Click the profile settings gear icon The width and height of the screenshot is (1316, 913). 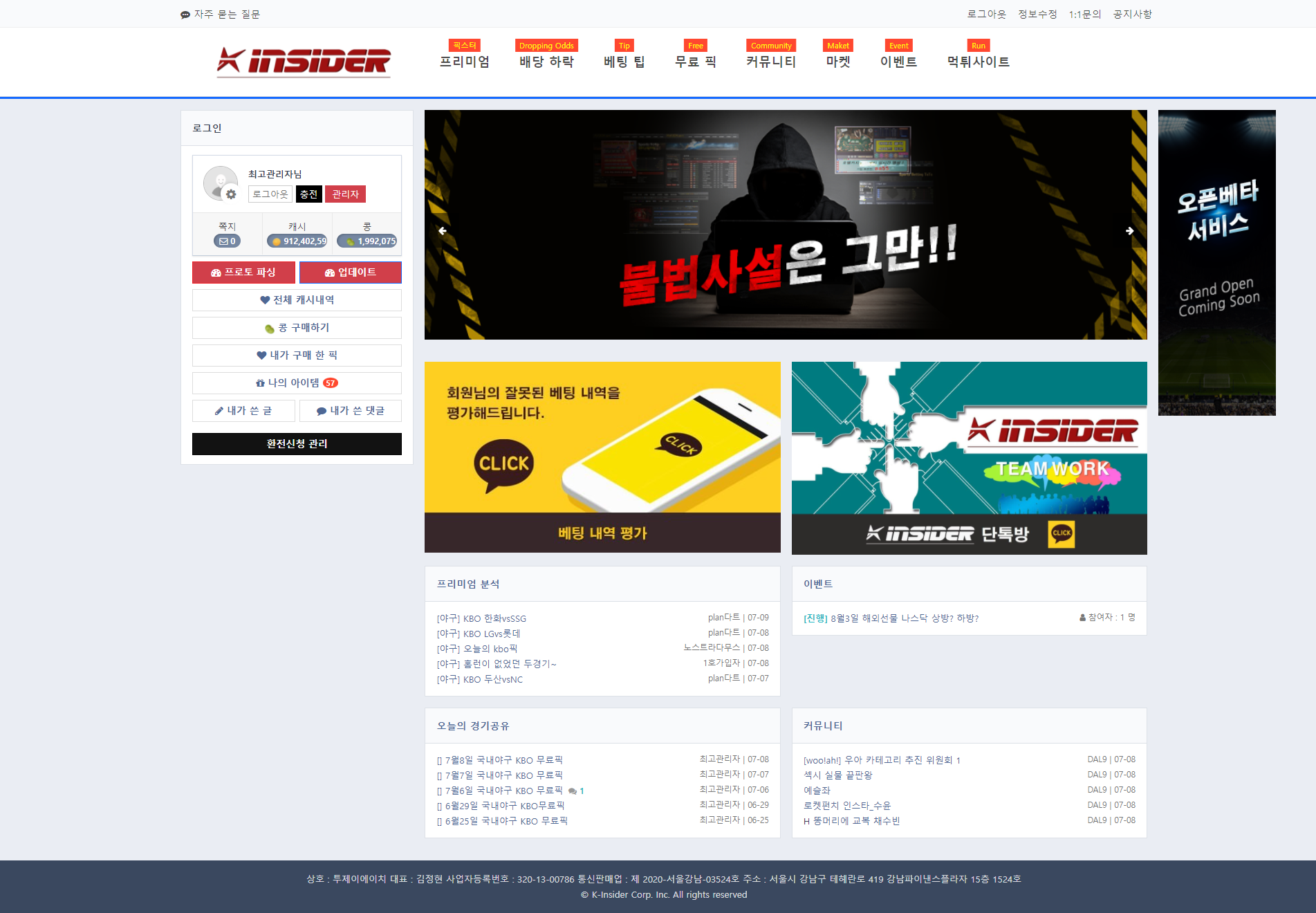click(231, 194)
